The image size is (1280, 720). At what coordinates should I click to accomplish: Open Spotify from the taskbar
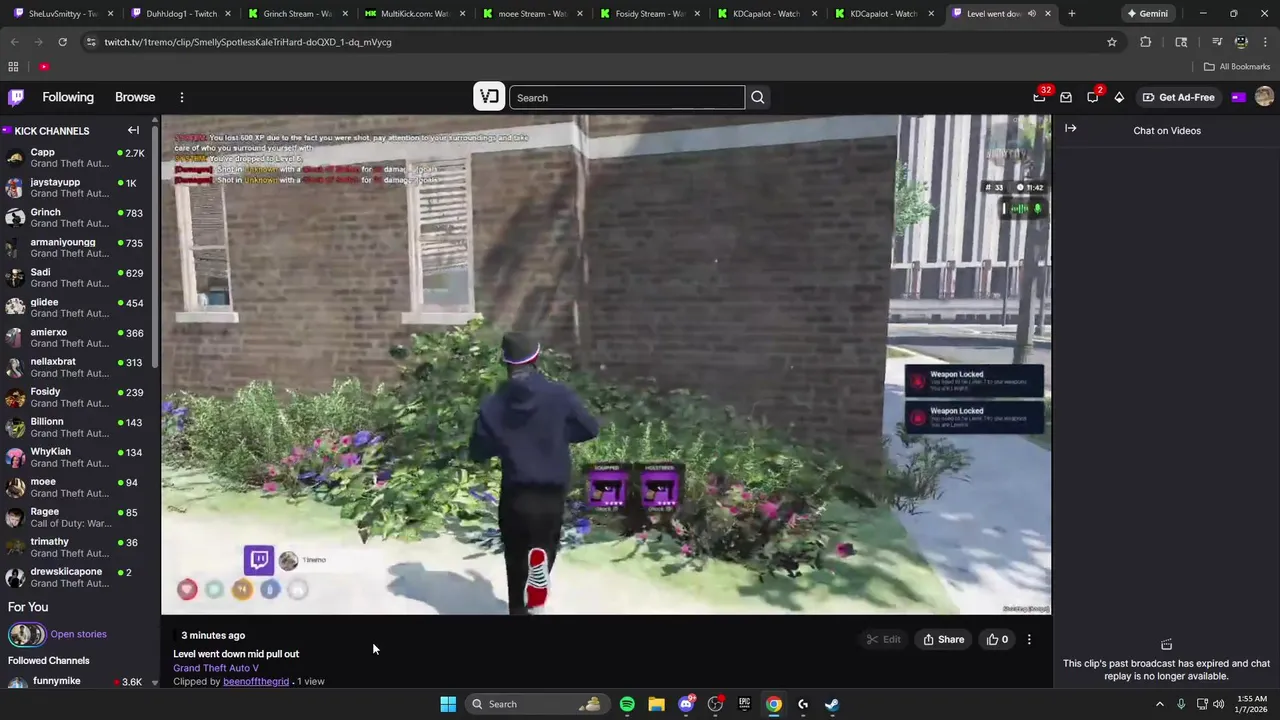tap(627, 704)
